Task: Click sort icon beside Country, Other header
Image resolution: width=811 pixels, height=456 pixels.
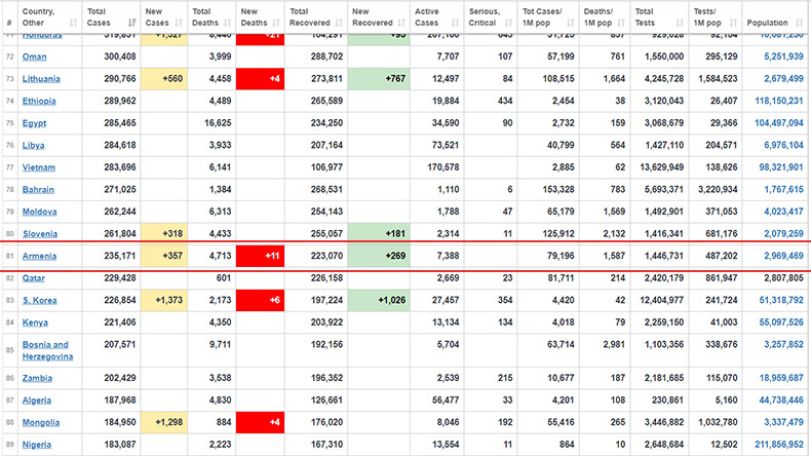Action: click(x=73, y=23)
